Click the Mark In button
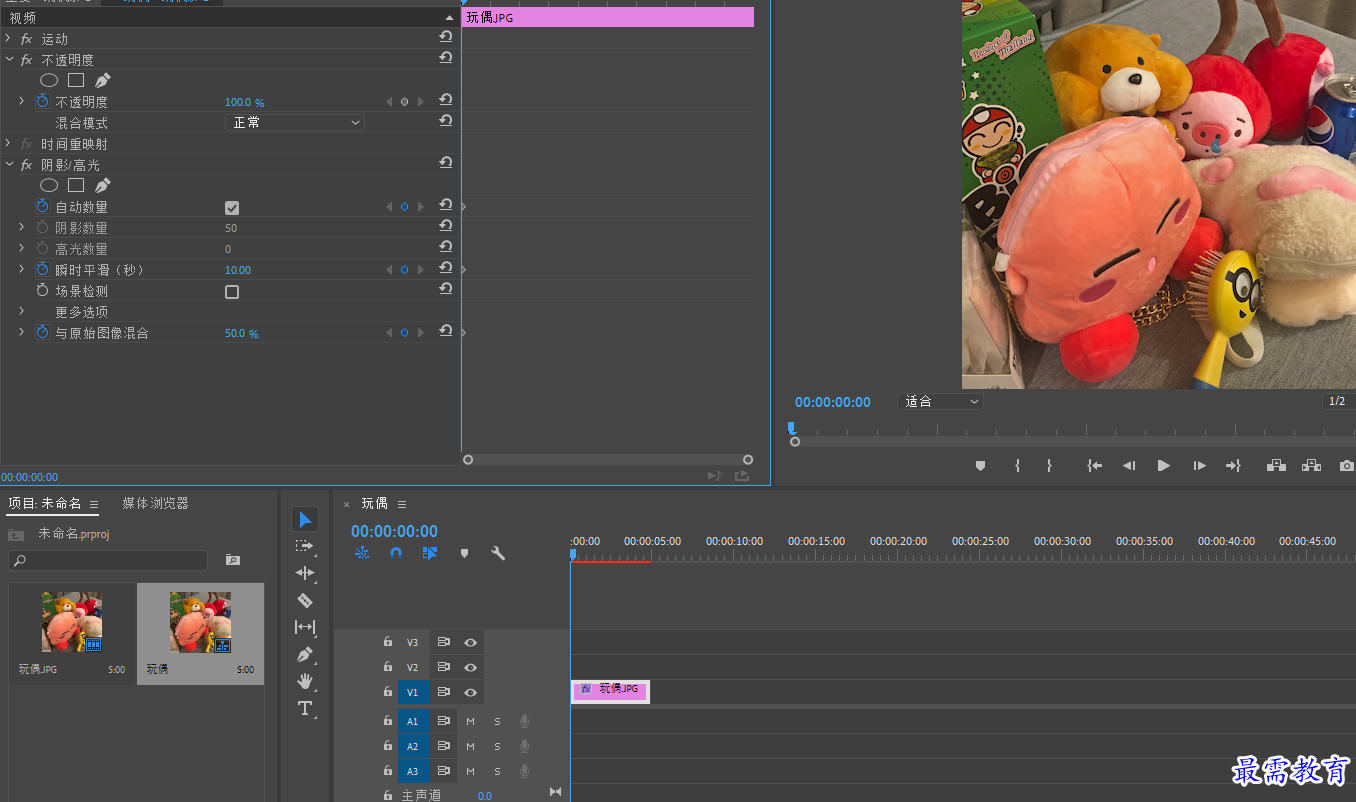1356x802 pixels. point(1017,466)
